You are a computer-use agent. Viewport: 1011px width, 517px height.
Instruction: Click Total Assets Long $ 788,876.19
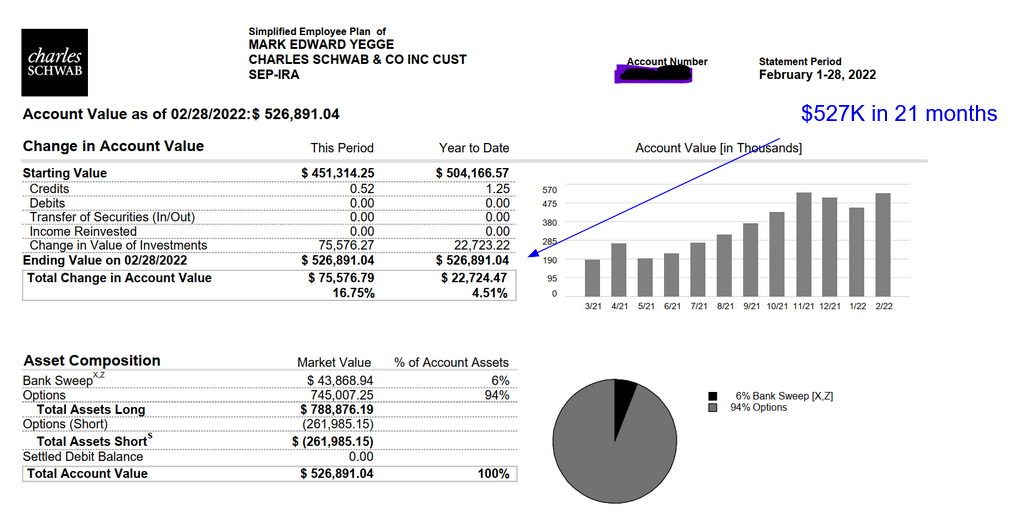[x=337, y=410]
